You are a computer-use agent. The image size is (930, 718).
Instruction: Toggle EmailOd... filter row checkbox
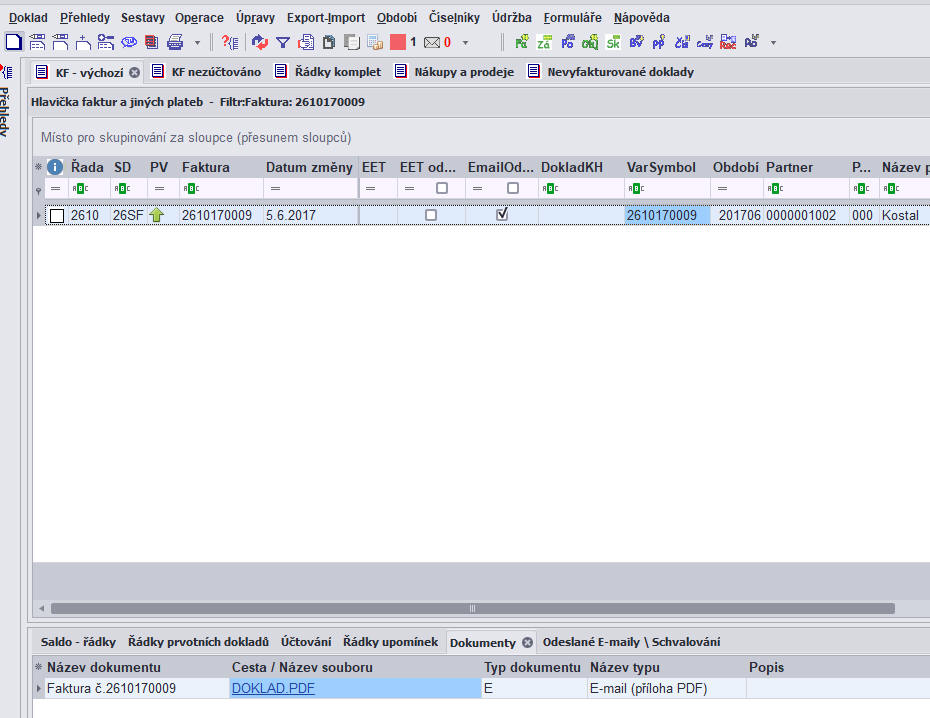click(x=513, y=188)
